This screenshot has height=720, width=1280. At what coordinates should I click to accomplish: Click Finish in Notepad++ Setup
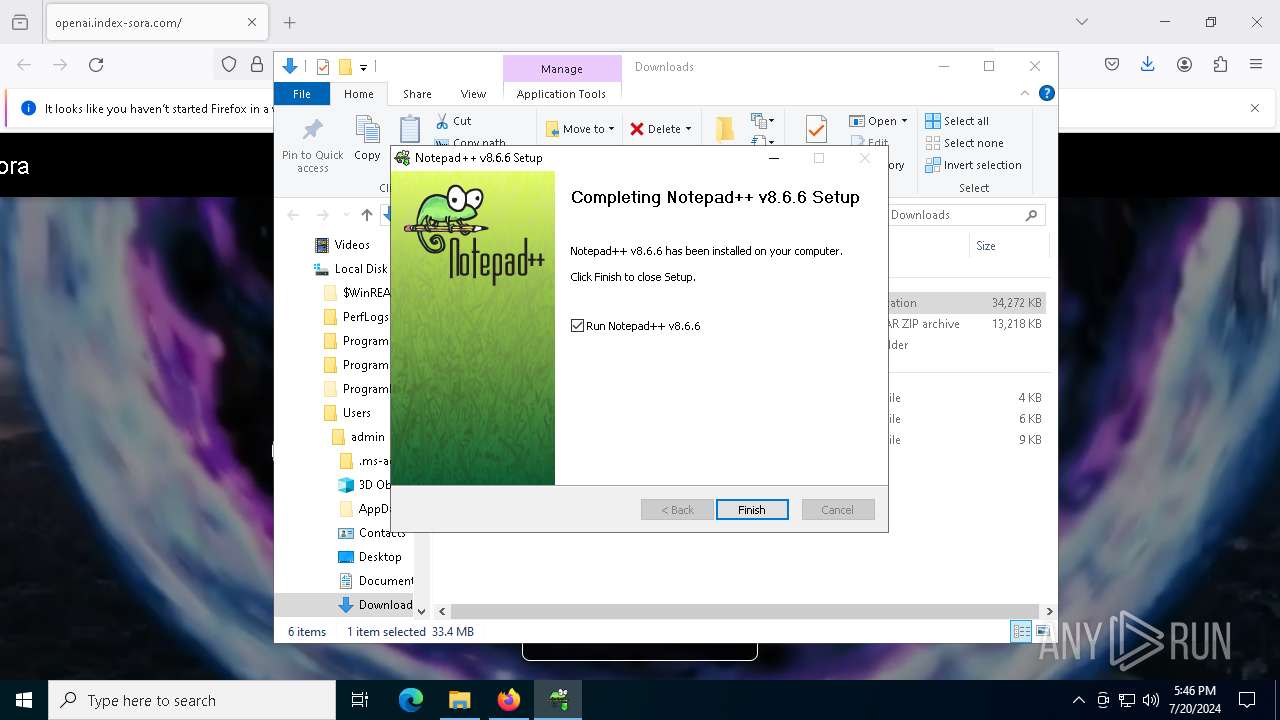pos(752,510)
